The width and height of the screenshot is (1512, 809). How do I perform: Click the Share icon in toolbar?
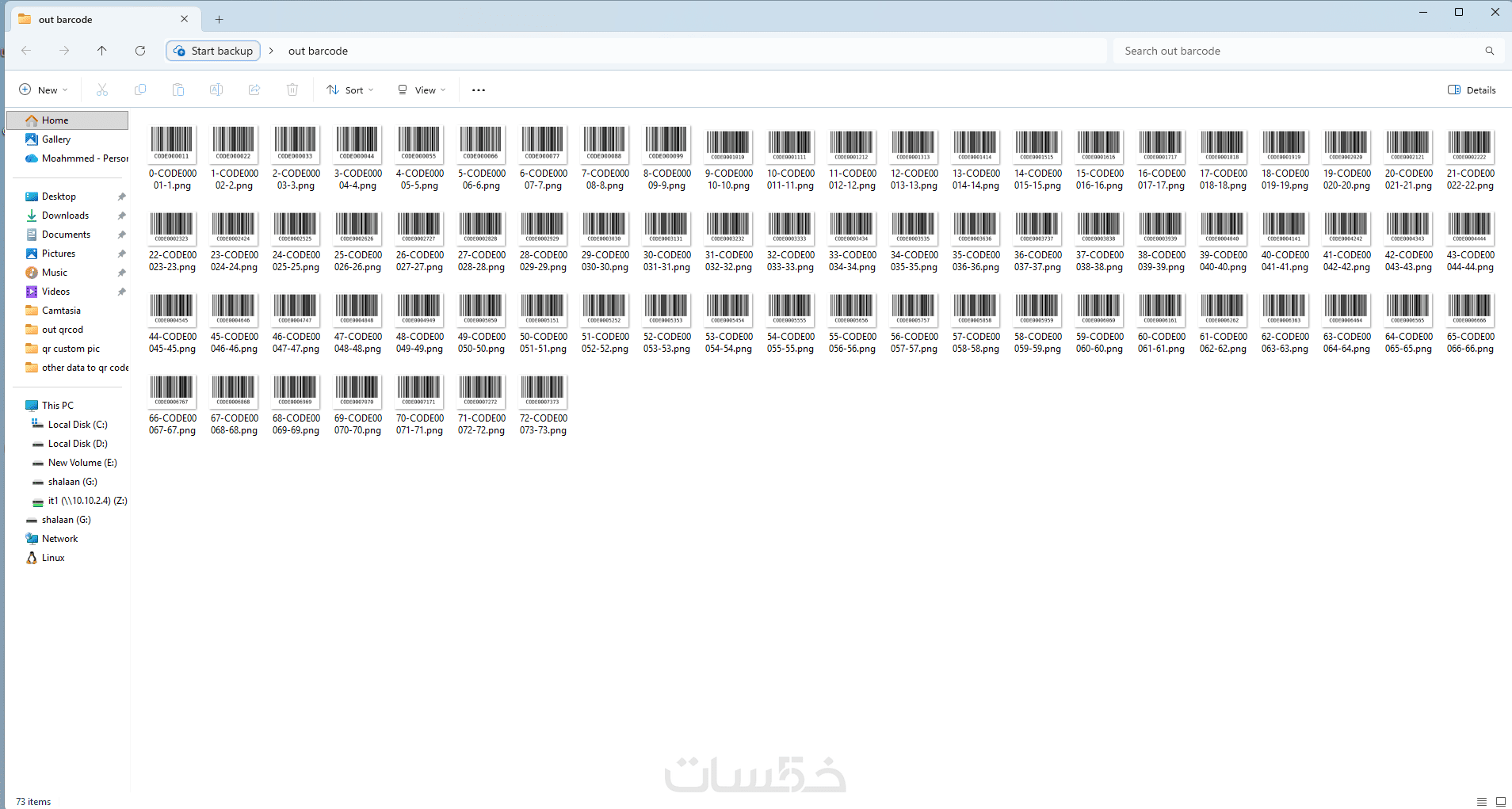[x=254, y=90]
